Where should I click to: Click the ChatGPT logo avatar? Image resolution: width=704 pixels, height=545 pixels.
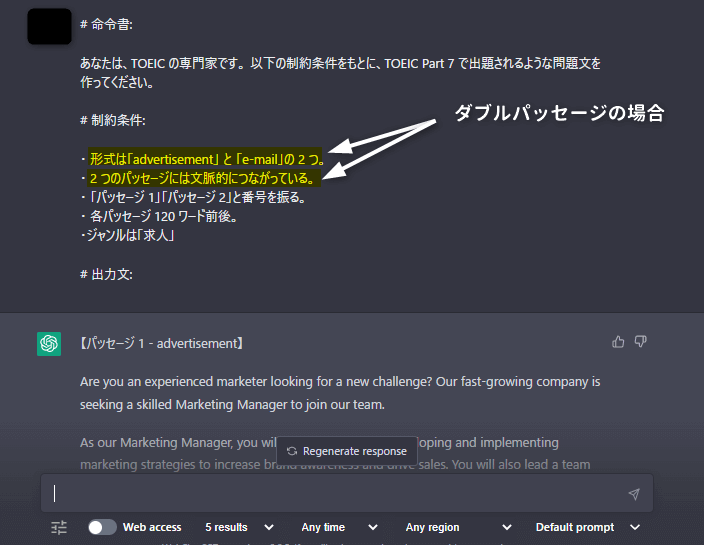(49, 344)
